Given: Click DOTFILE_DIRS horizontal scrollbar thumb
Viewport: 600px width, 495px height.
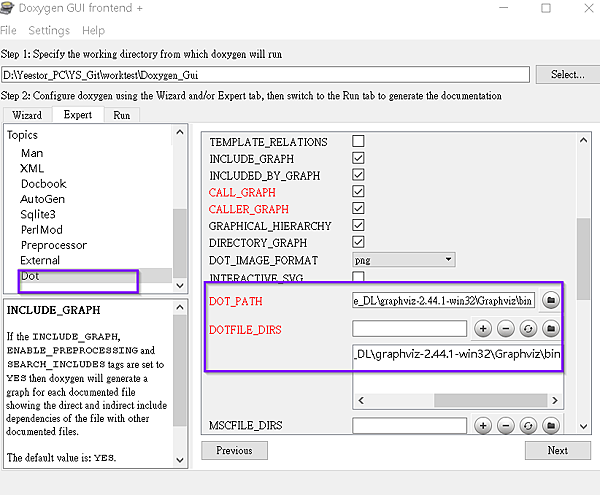Looking at the screenshot, I should point(490,401).
